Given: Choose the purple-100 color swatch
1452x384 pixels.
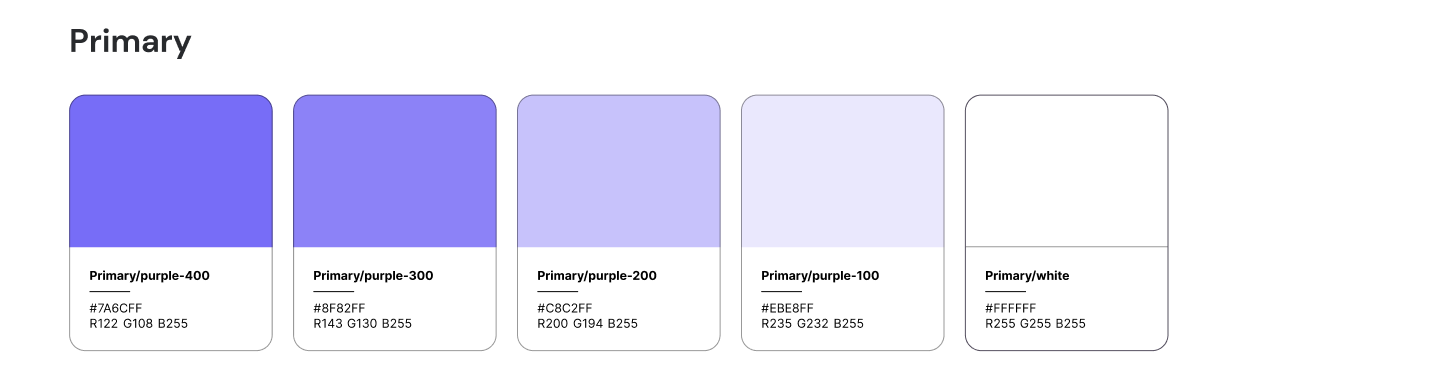Looking at the screenshot, I should 843,171.
